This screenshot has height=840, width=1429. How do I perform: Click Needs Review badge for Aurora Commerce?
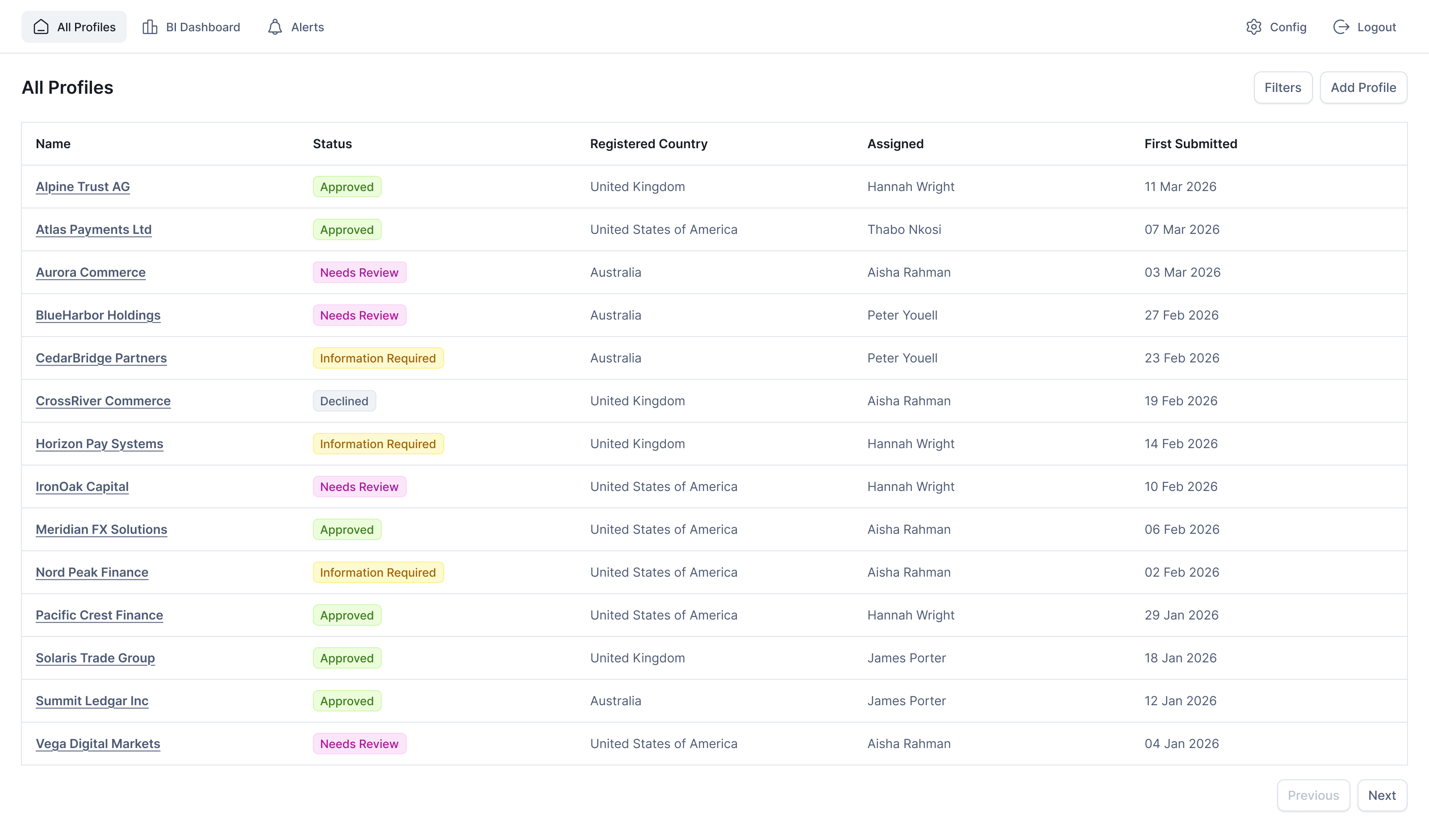[x=359, y=273]
